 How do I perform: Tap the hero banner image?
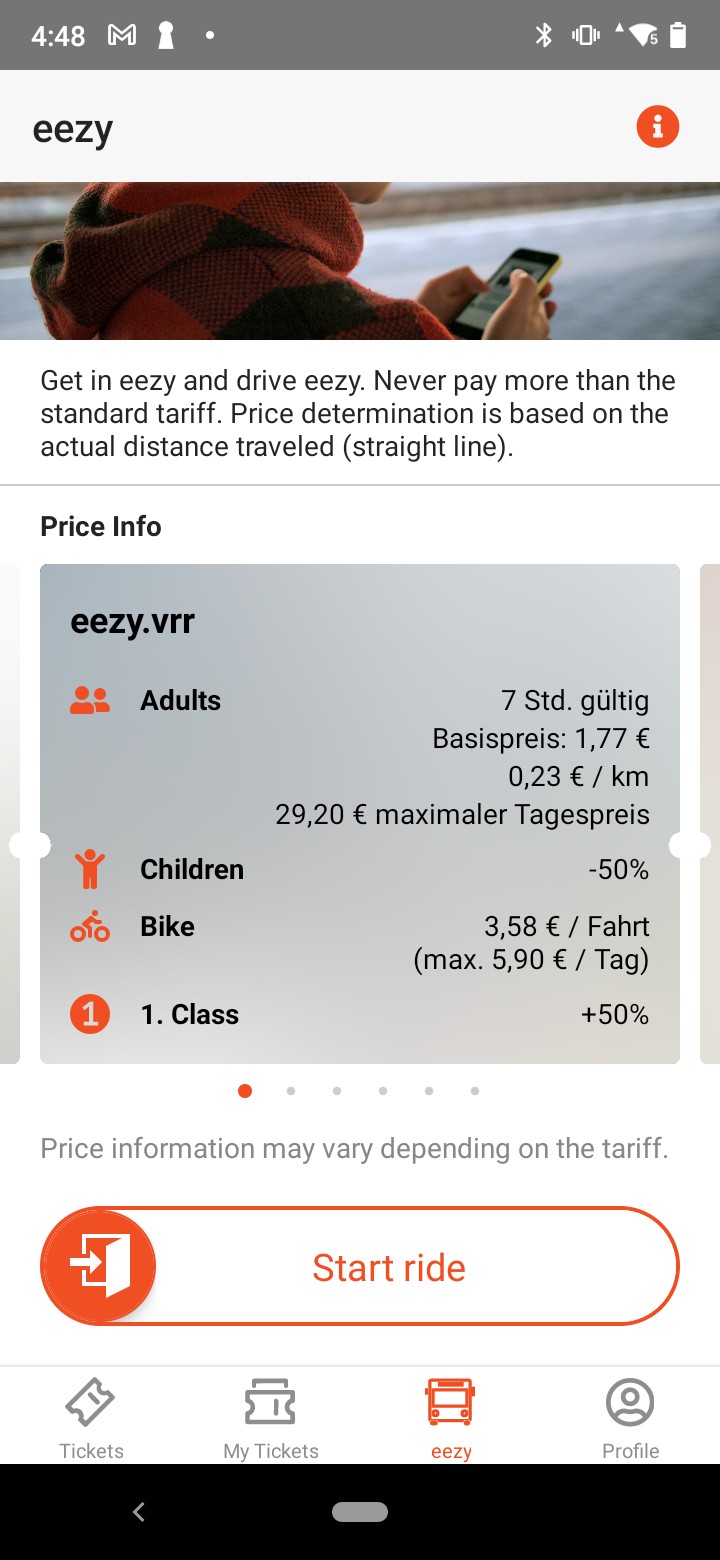(x=360, y=261)
